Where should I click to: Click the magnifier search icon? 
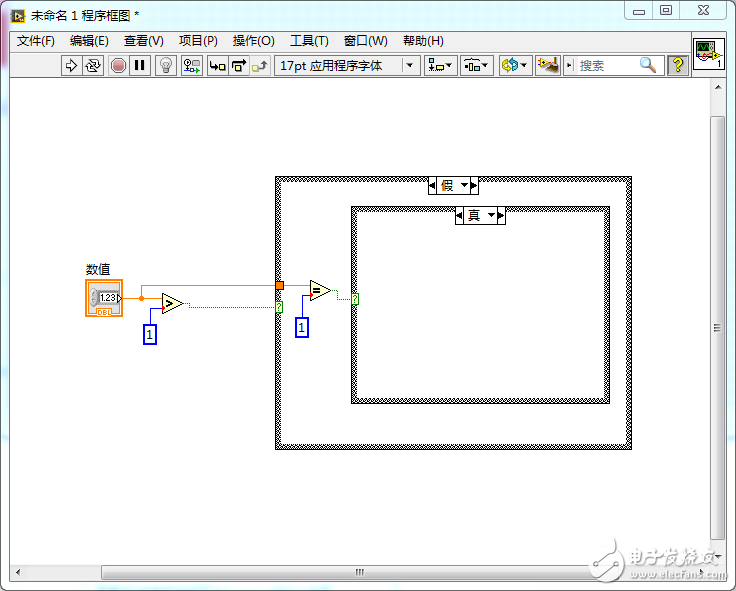point(648,65)
